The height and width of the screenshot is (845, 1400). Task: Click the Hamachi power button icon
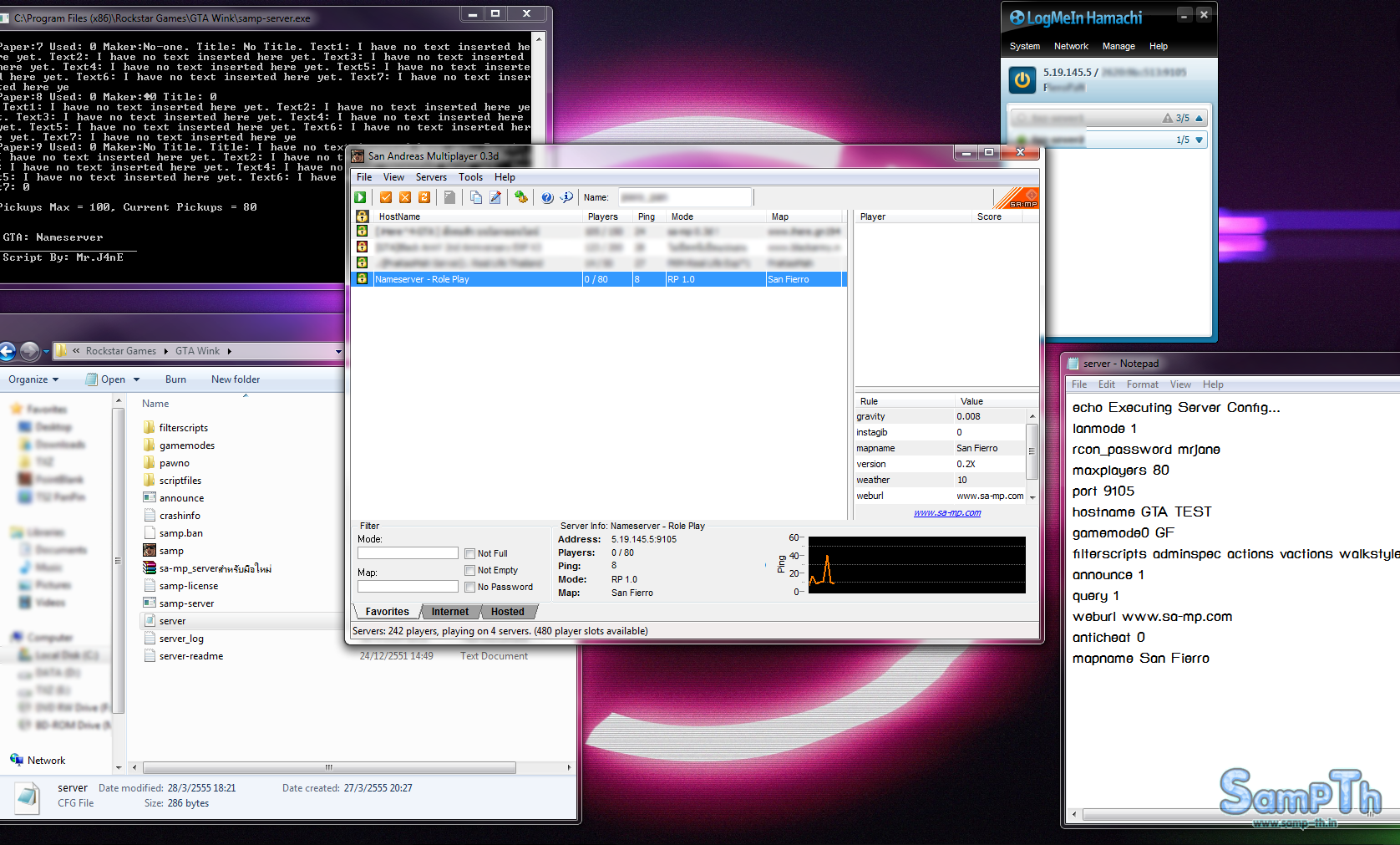pos(1022,80)
